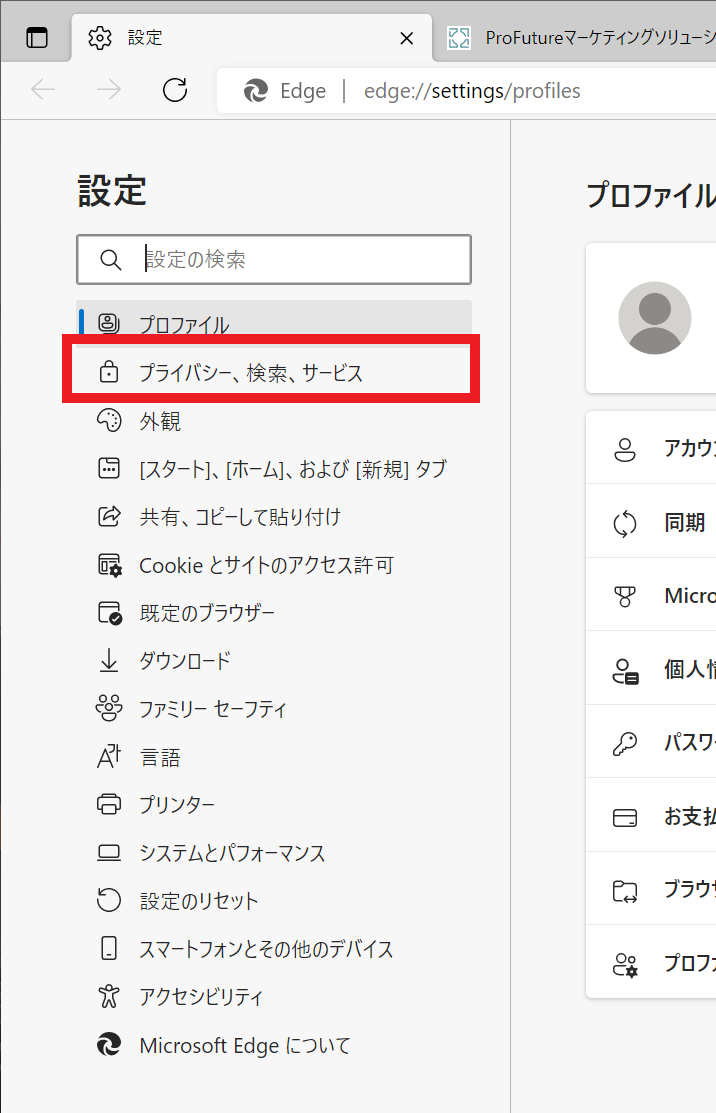716x1113 pixels.
Task: Open [スタート]、[ホーム]、および [新規] タブ settings
Action: (274, 469)
